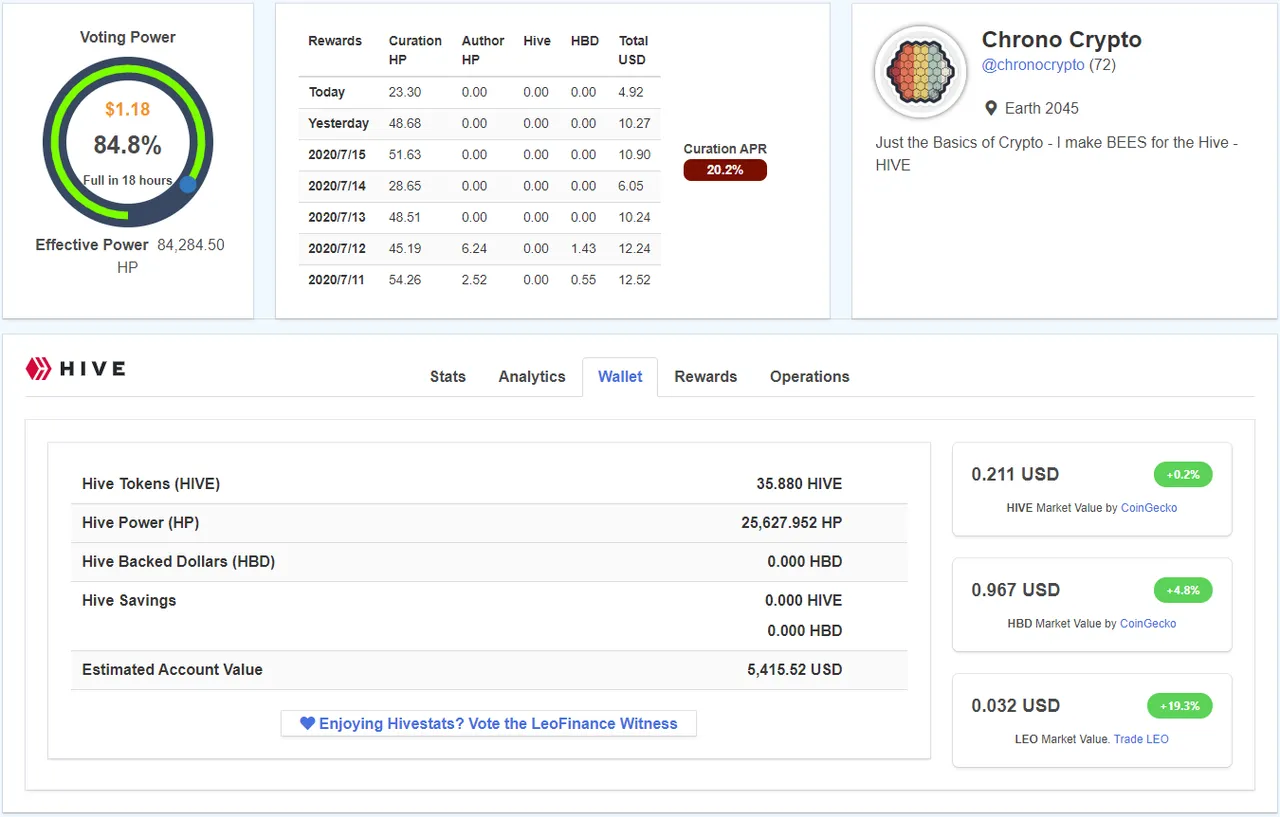Open CoinGecko link for HBD market value
This screenshot has width=1280, height=817.
[1148, 624]
